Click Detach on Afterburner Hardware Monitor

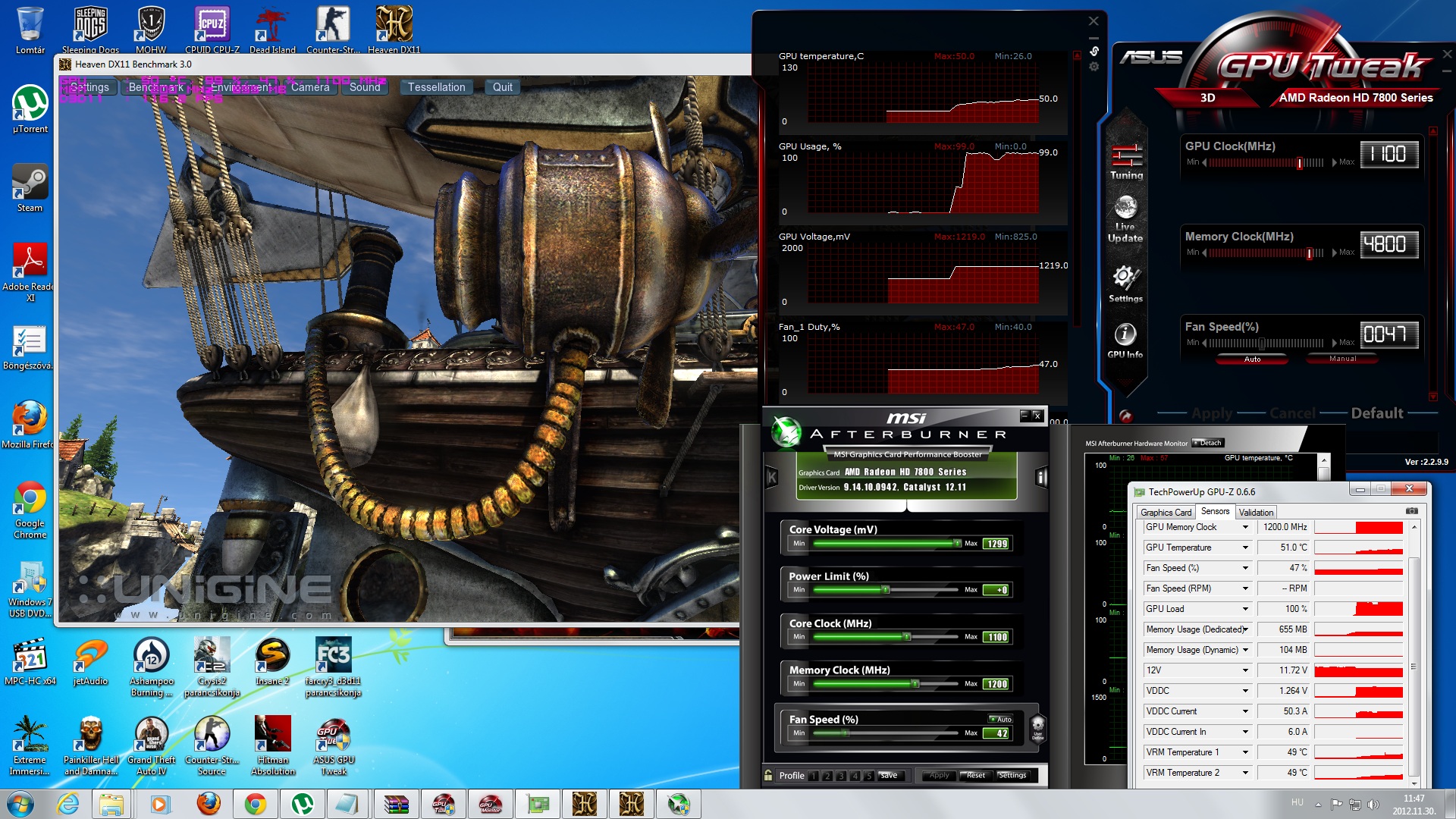pos(1208,443)
